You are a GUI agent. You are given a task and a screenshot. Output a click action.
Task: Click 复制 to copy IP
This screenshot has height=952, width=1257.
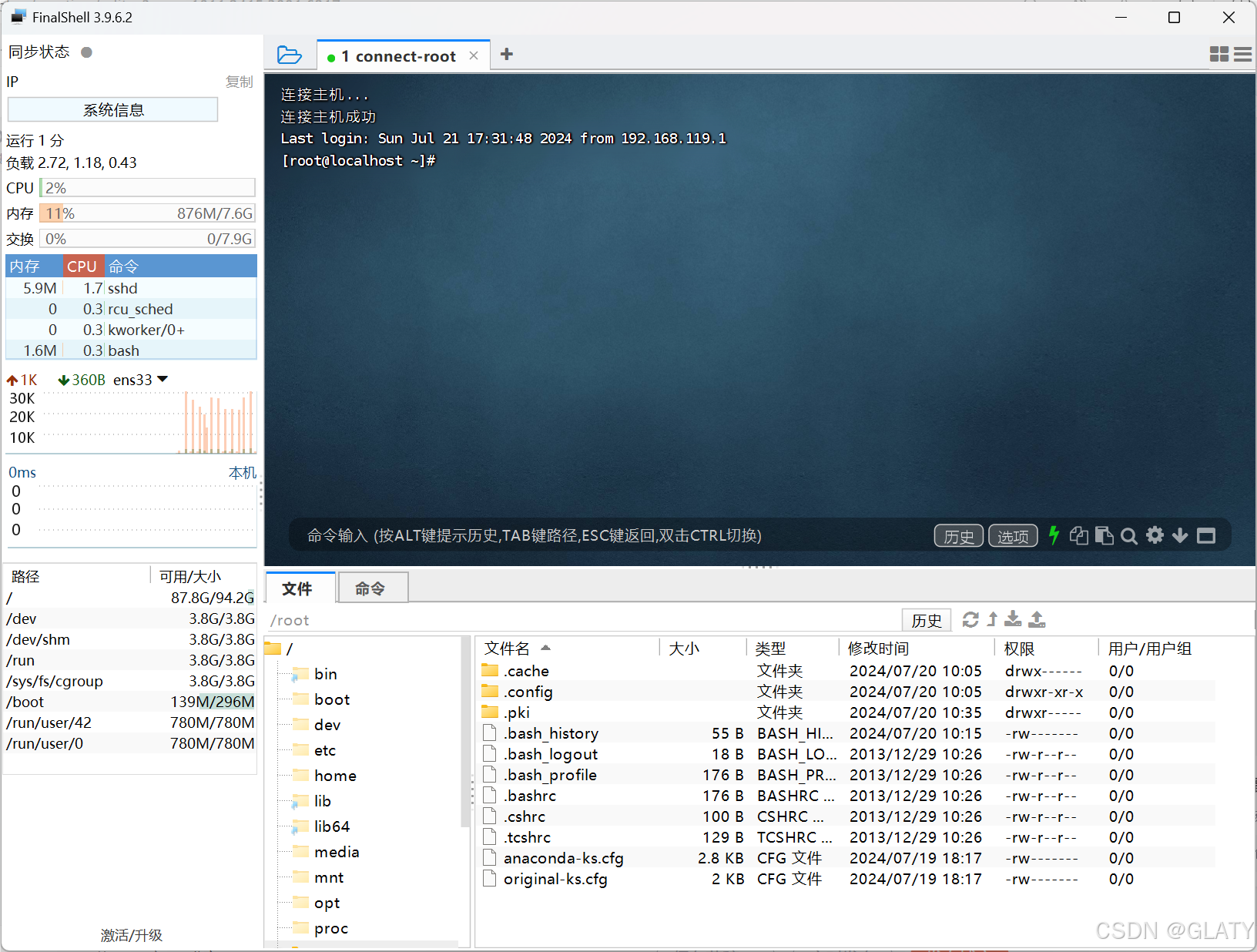pyautogui.click(x=239, y=82)
